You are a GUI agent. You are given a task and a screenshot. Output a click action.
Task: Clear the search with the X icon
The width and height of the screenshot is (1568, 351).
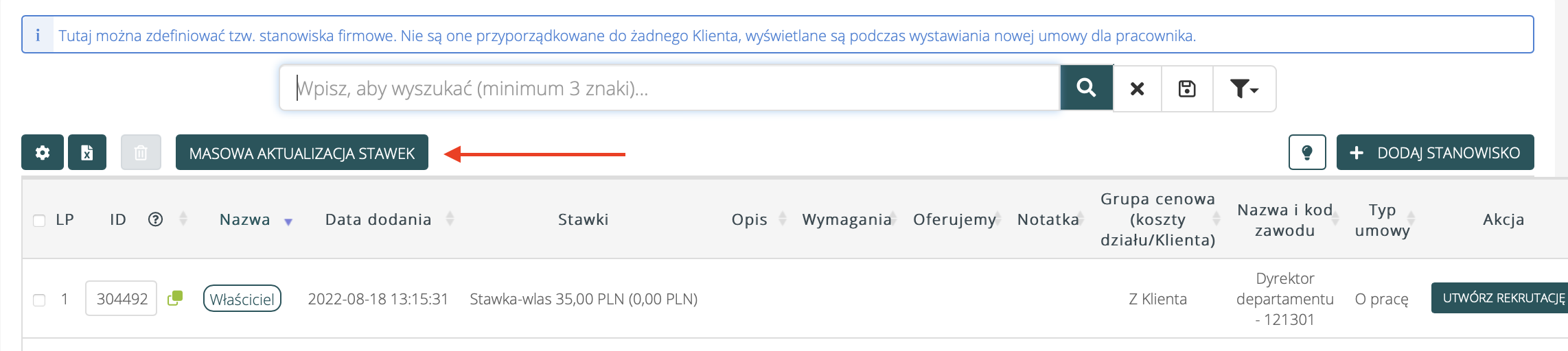click(1137, 88)
